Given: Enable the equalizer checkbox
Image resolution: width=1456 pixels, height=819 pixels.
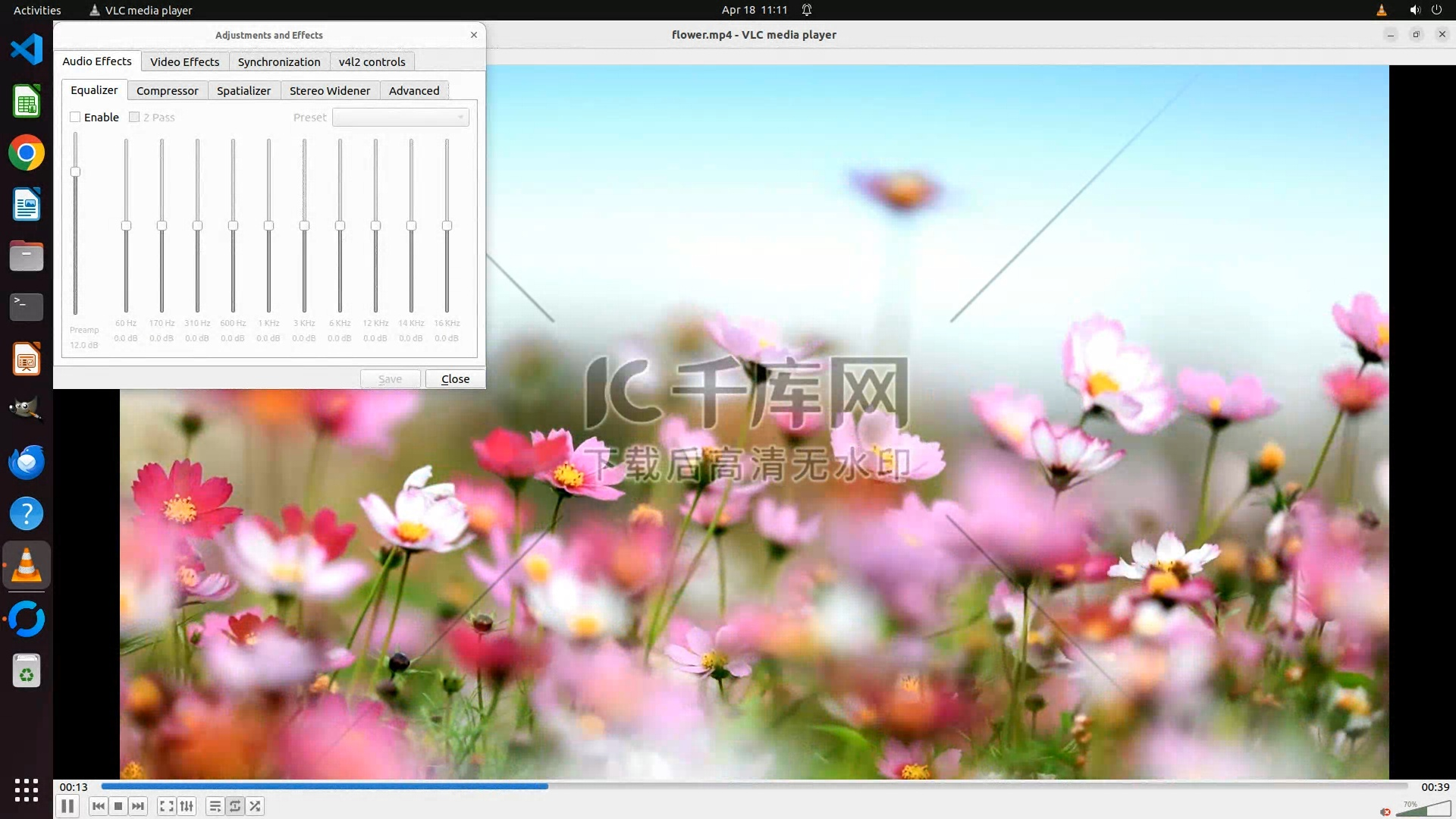Looking at the screenshot, I should click(75, 117).
